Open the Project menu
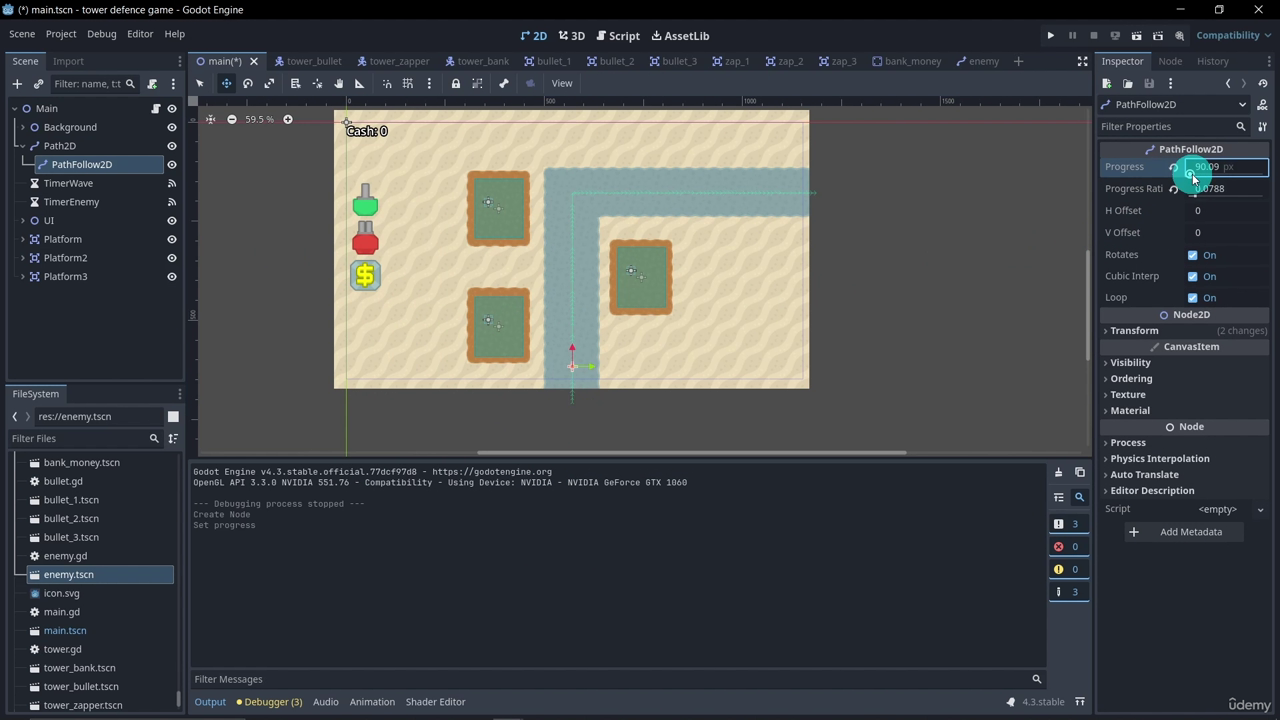The height and width of the screenshot is (720, 1280). [60, 34]
